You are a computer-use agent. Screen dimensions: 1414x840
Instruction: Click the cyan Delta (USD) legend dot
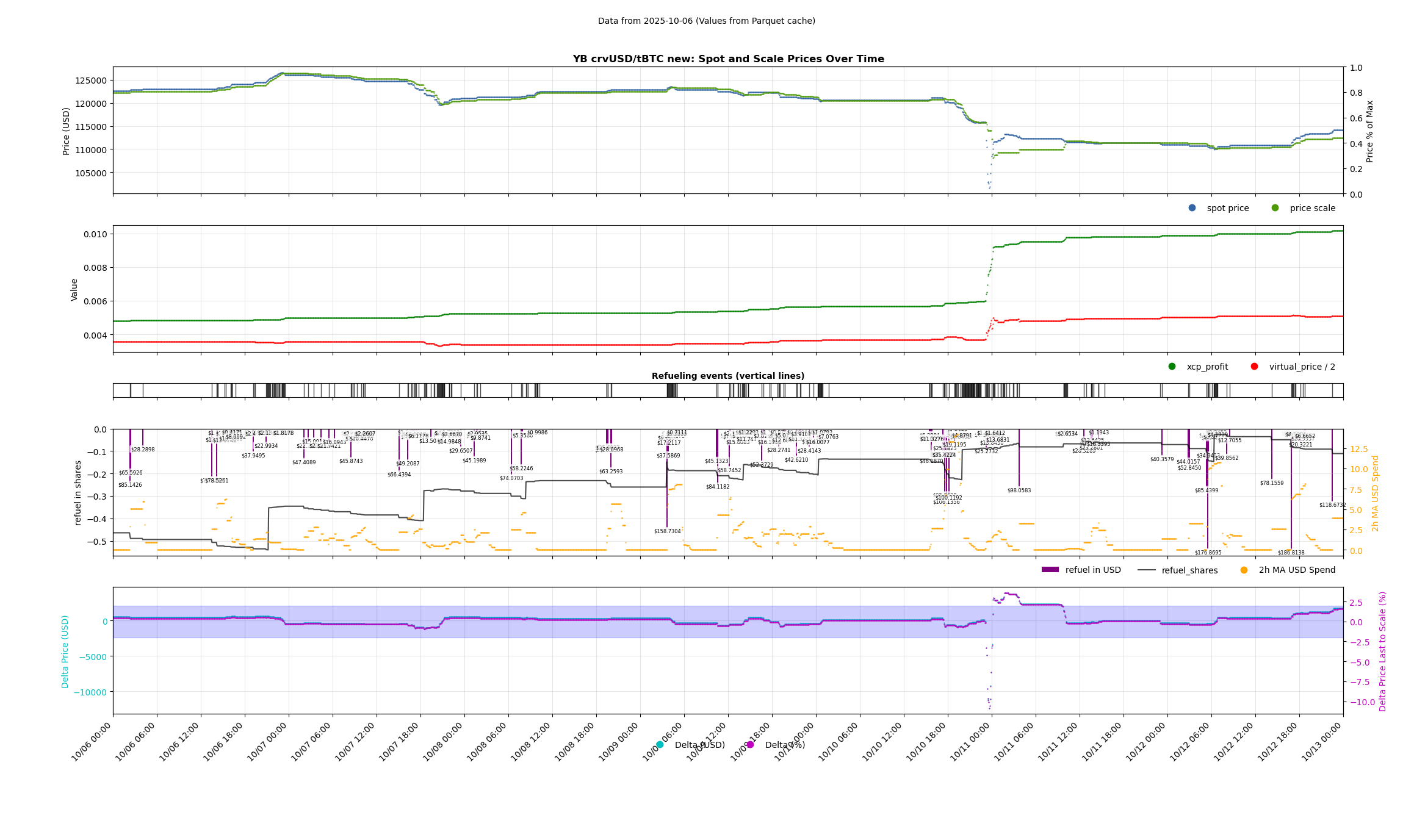pos(660,745)
